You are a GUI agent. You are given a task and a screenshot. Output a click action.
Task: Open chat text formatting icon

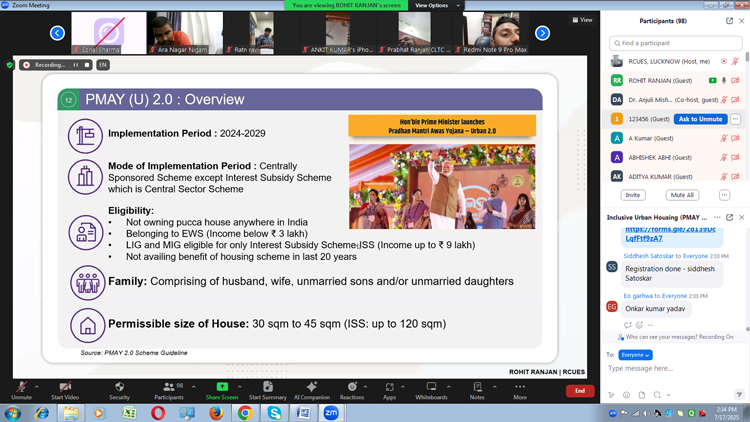pyautogui.click(x=611, y=395)
